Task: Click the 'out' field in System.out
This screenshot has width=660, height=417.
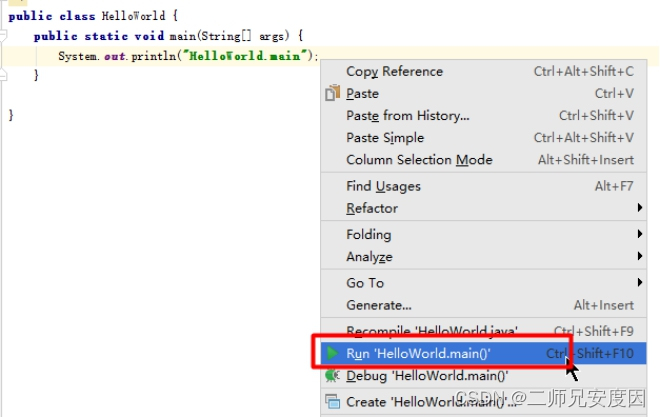Action: [114, 56]
